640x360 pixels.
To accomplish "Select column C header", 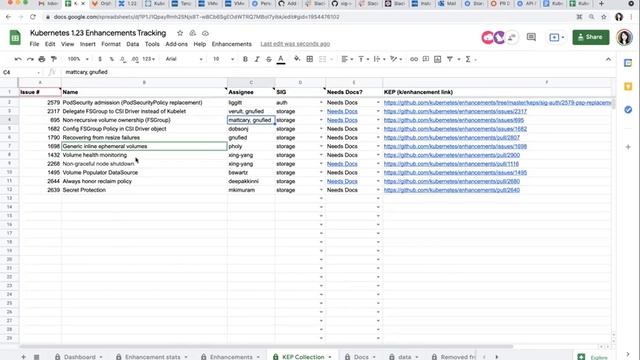I will pos(251,82).
